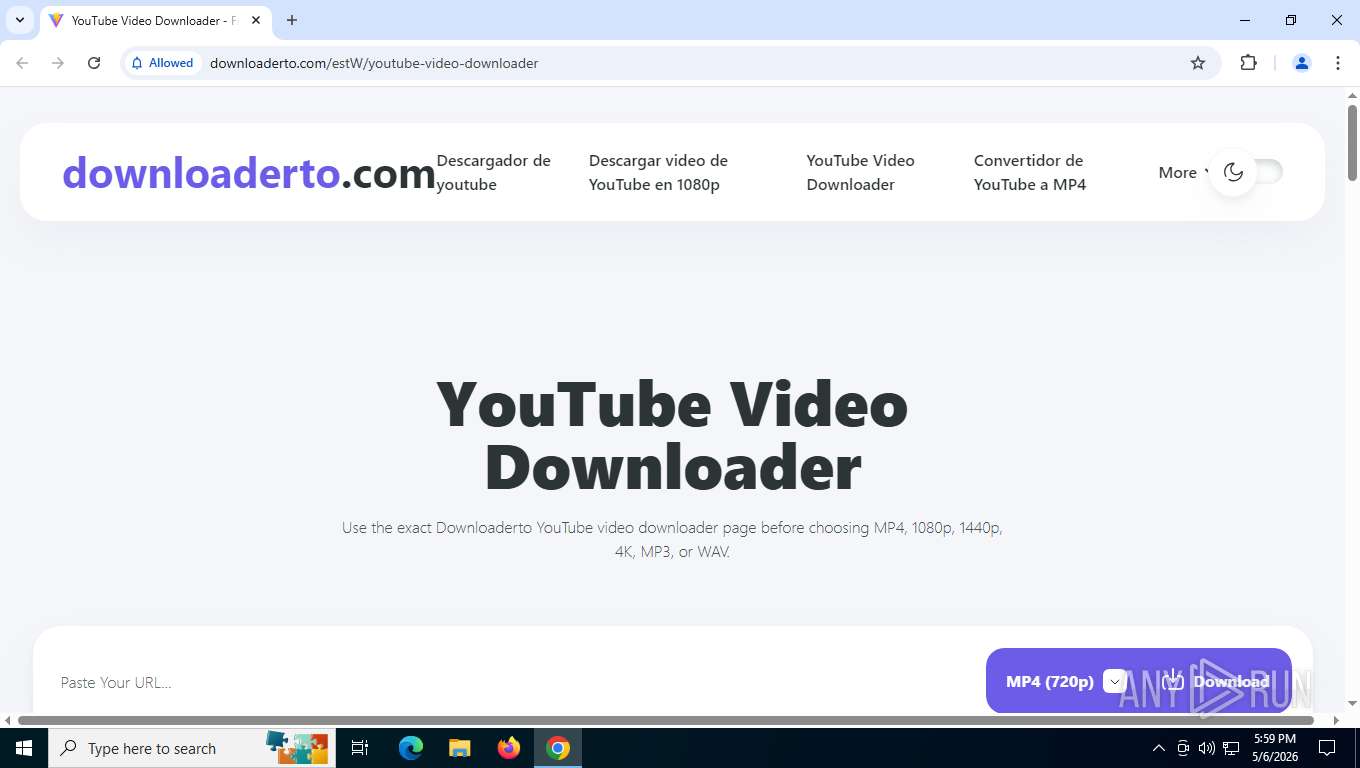Open the tab search dropdown arrow
The image size is (1360, 768).
19,20
